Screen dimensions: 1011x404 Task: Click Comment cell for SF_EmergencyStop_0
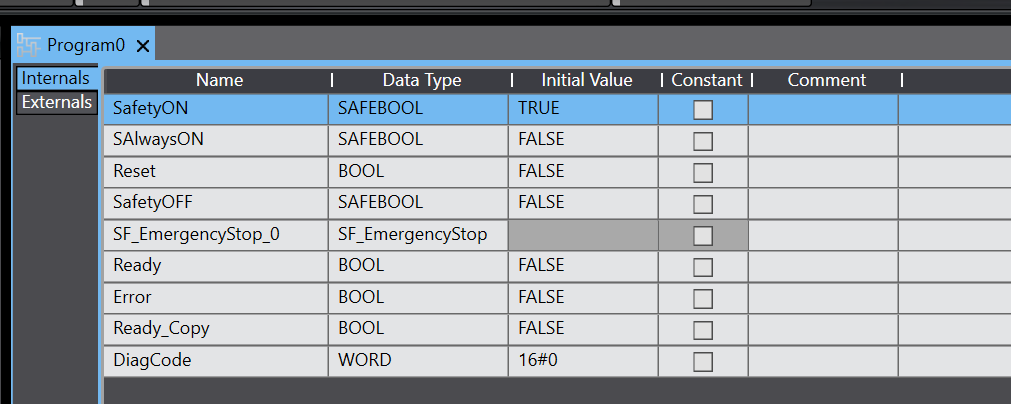823,235
